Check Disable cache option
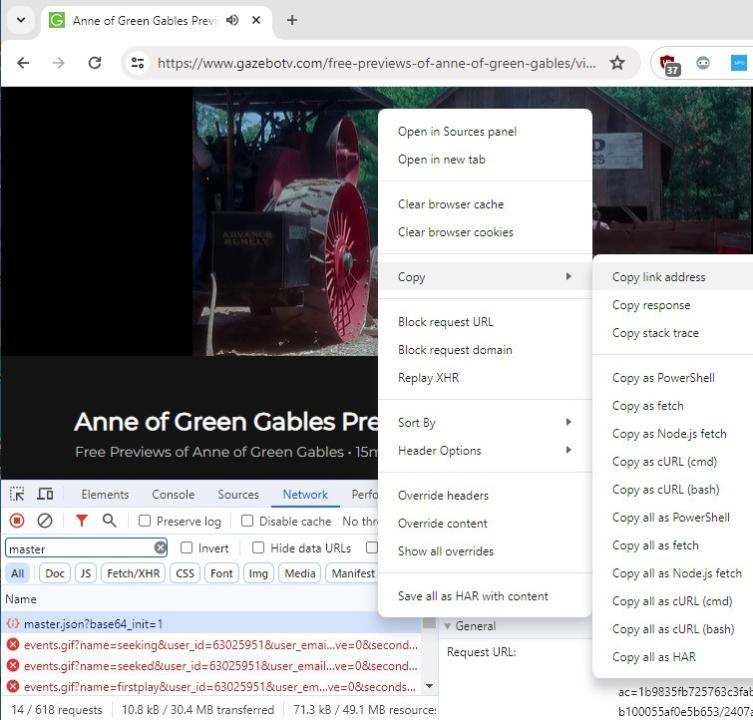 tap(248, 521)
